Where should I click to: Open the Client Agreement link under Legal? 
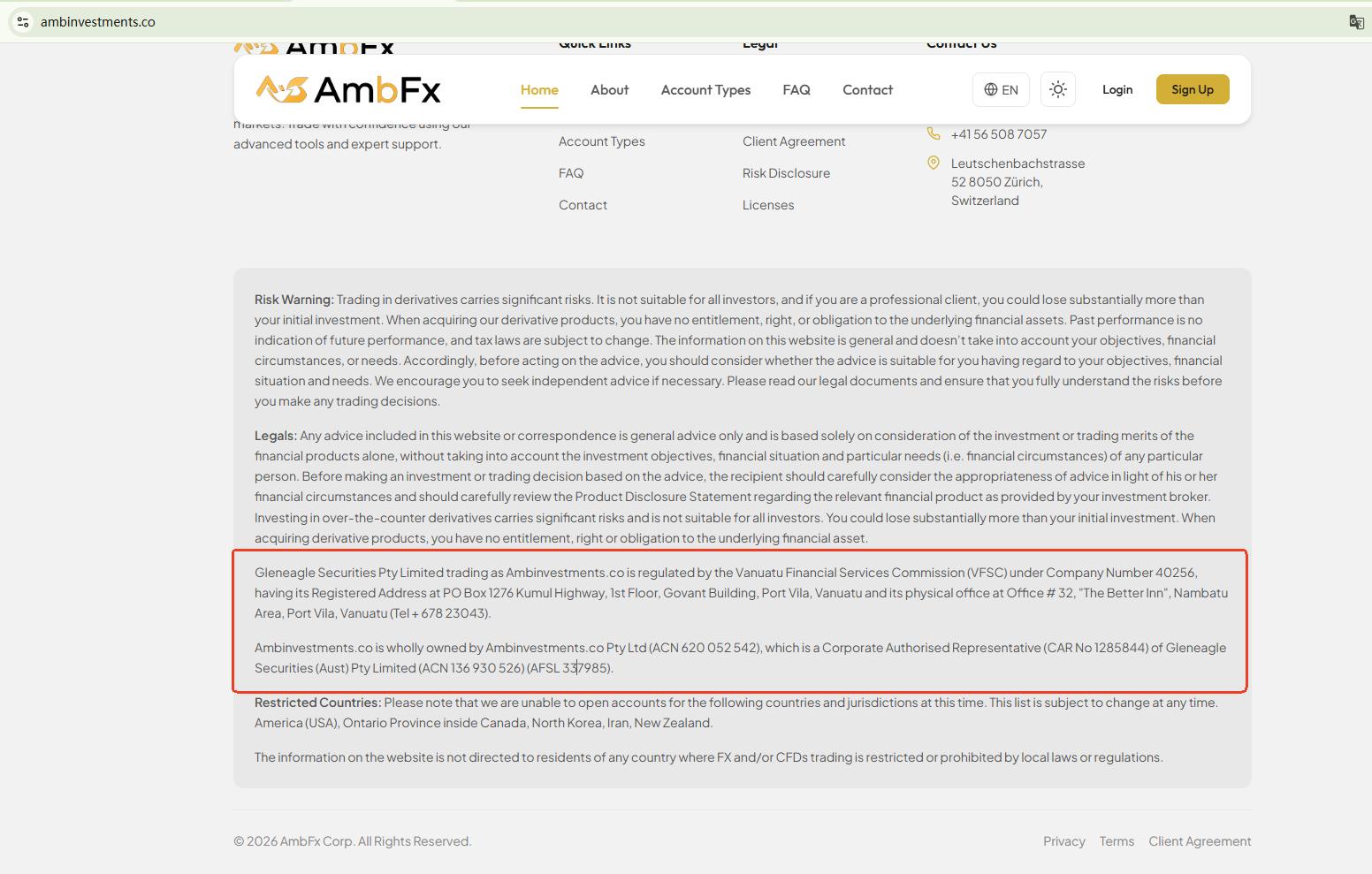pyautogui.click(x=794, y=141)
